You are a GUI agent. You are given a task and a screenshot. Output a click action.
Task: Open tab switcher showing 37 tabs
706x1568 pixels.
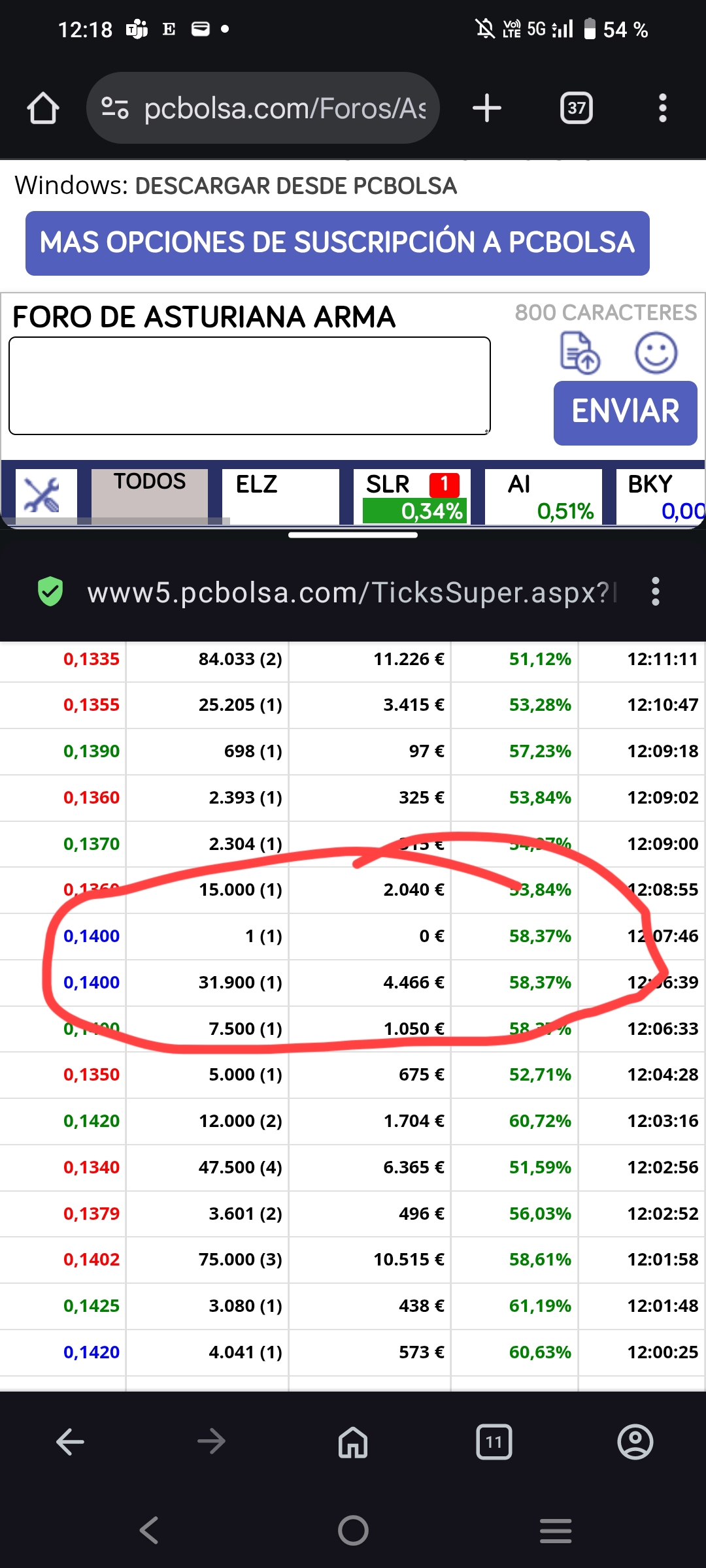coord(577,108)
